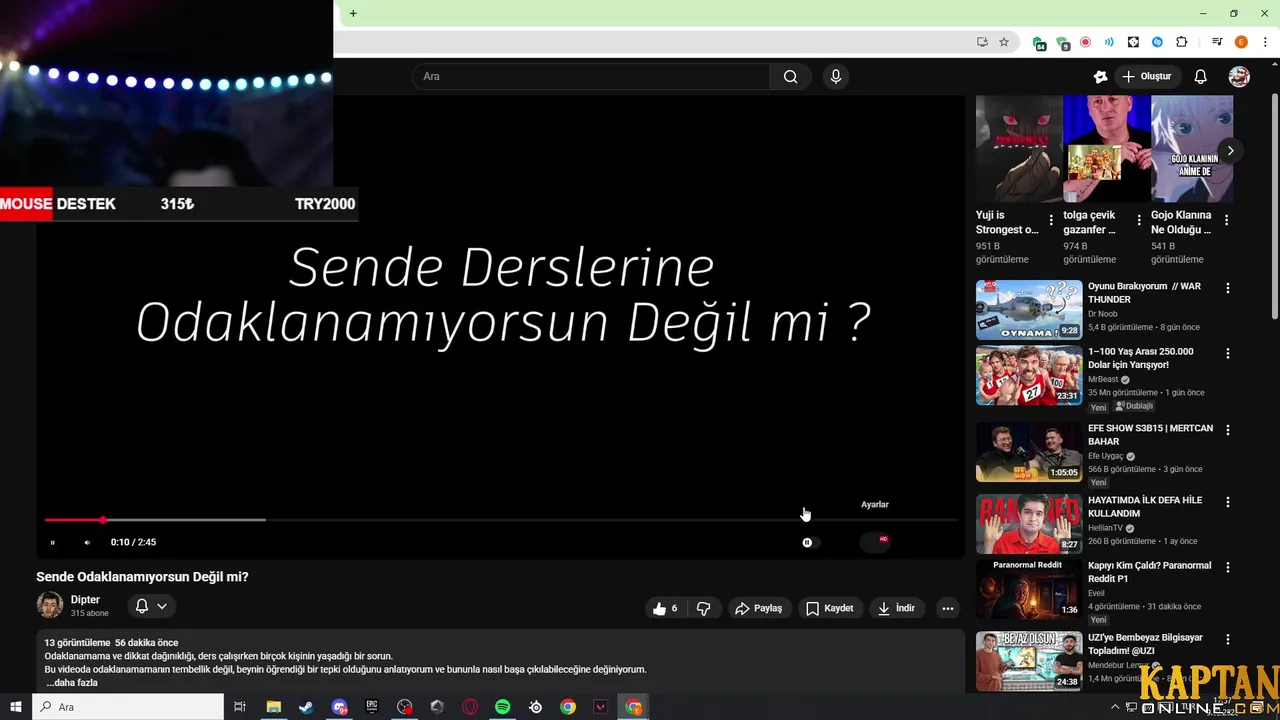Open green extension with 84 badge

point(1040,43)
